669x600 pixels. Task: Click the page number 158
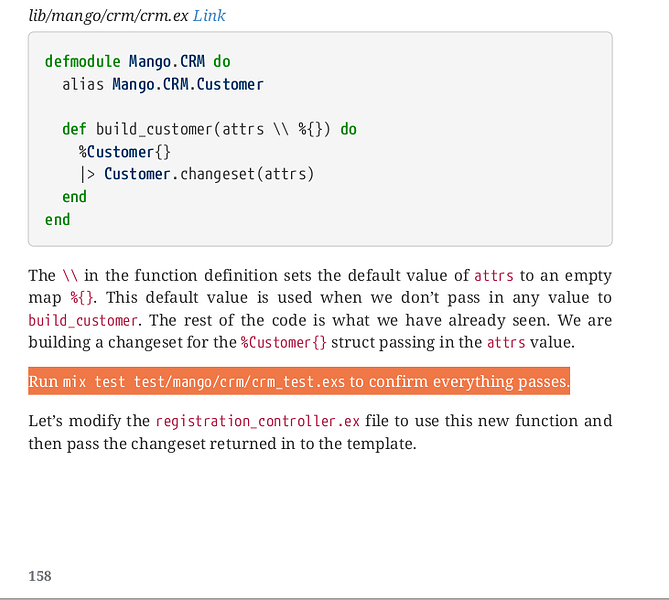pyautogui.click(x=40, y=576)
